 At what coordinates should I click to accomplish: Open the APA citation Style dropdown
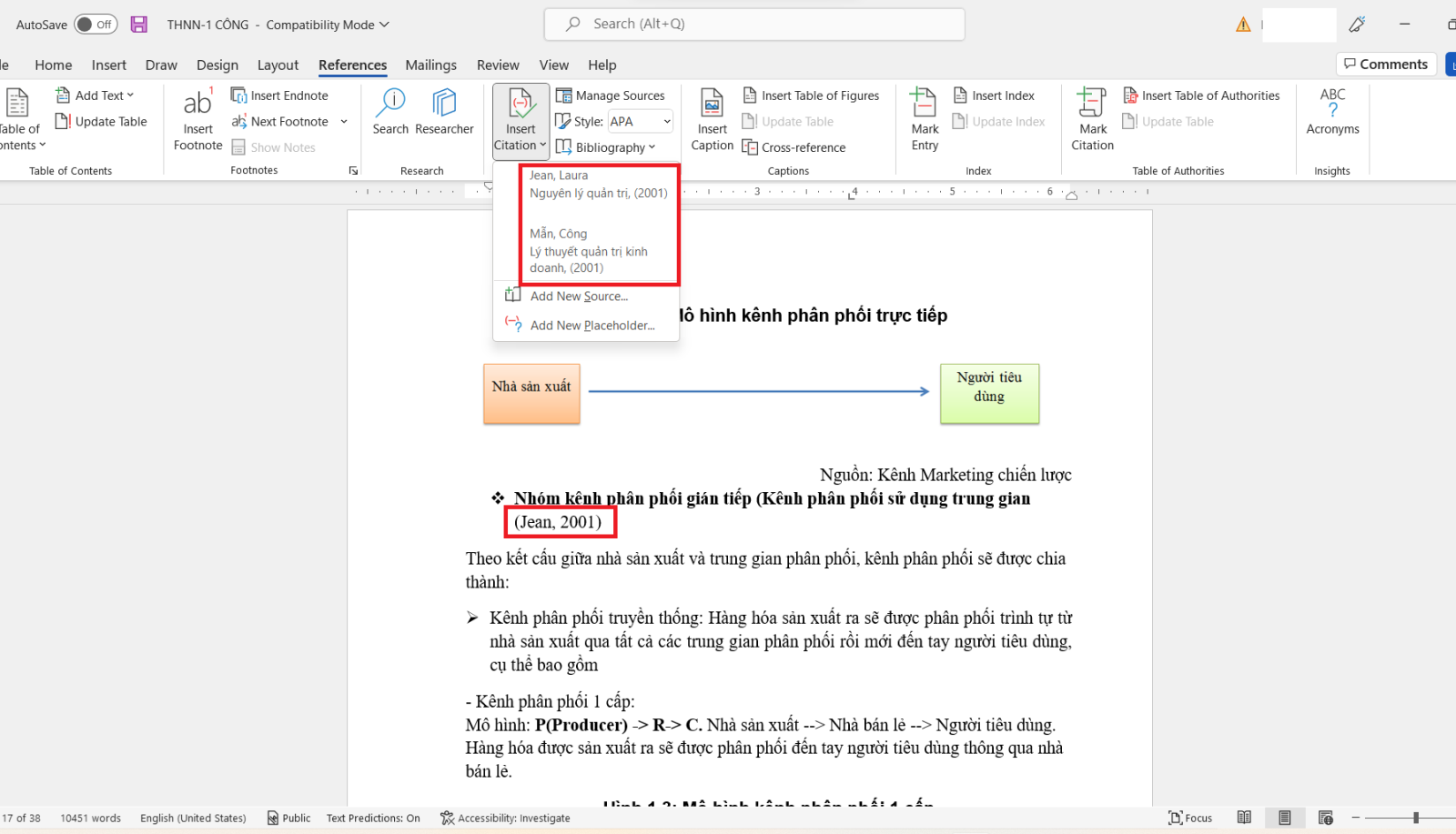pyautogui.click(x=665, y=121)
